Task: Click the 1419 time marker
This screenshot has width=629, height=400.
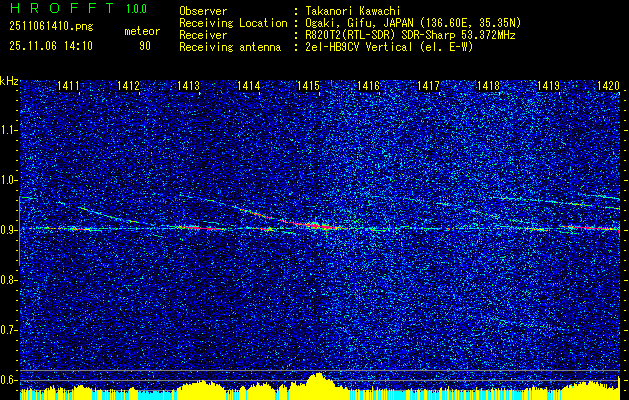Action: point(548,85)
